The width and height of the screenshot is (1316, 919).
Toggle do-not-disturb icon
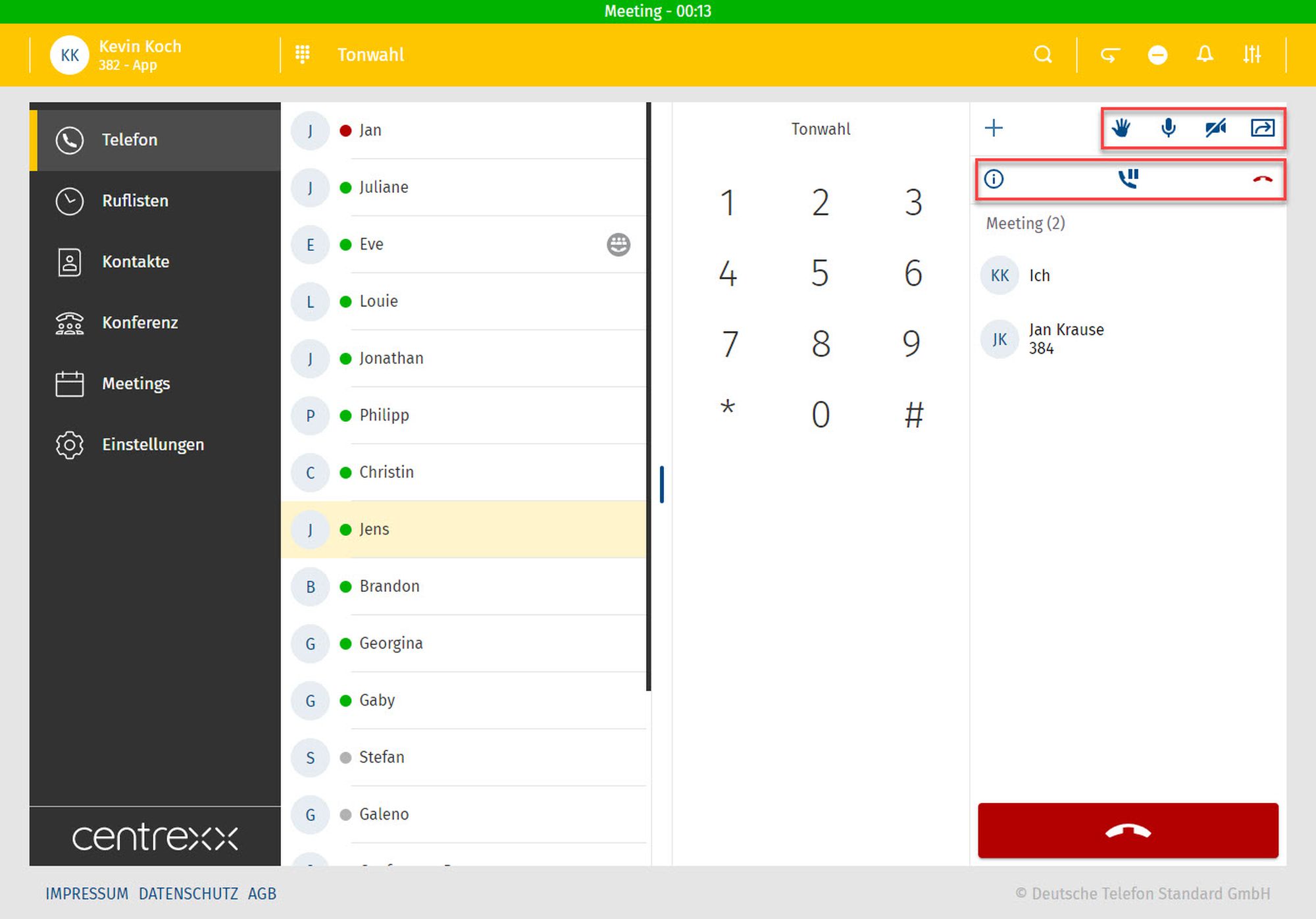1157,55
